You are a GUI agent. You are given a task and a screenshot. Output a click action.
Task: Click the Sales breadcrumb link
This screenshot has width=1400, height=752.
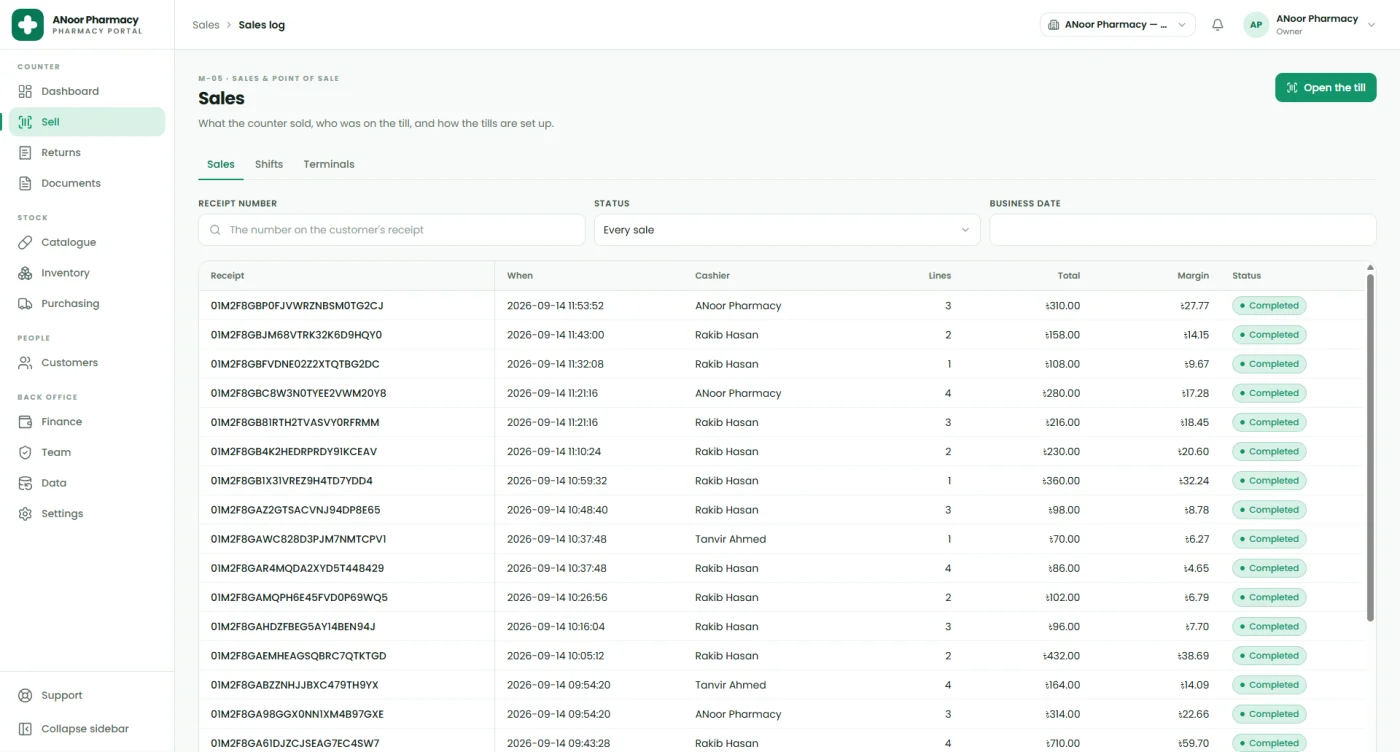(206, 25)
